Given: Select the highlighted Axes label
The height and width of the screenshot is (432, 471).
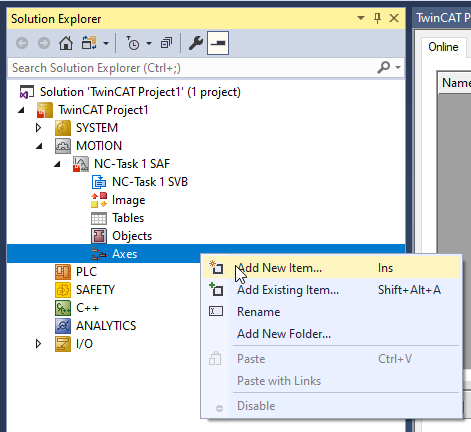Looking at the screenshot, I should pos(125,254).
